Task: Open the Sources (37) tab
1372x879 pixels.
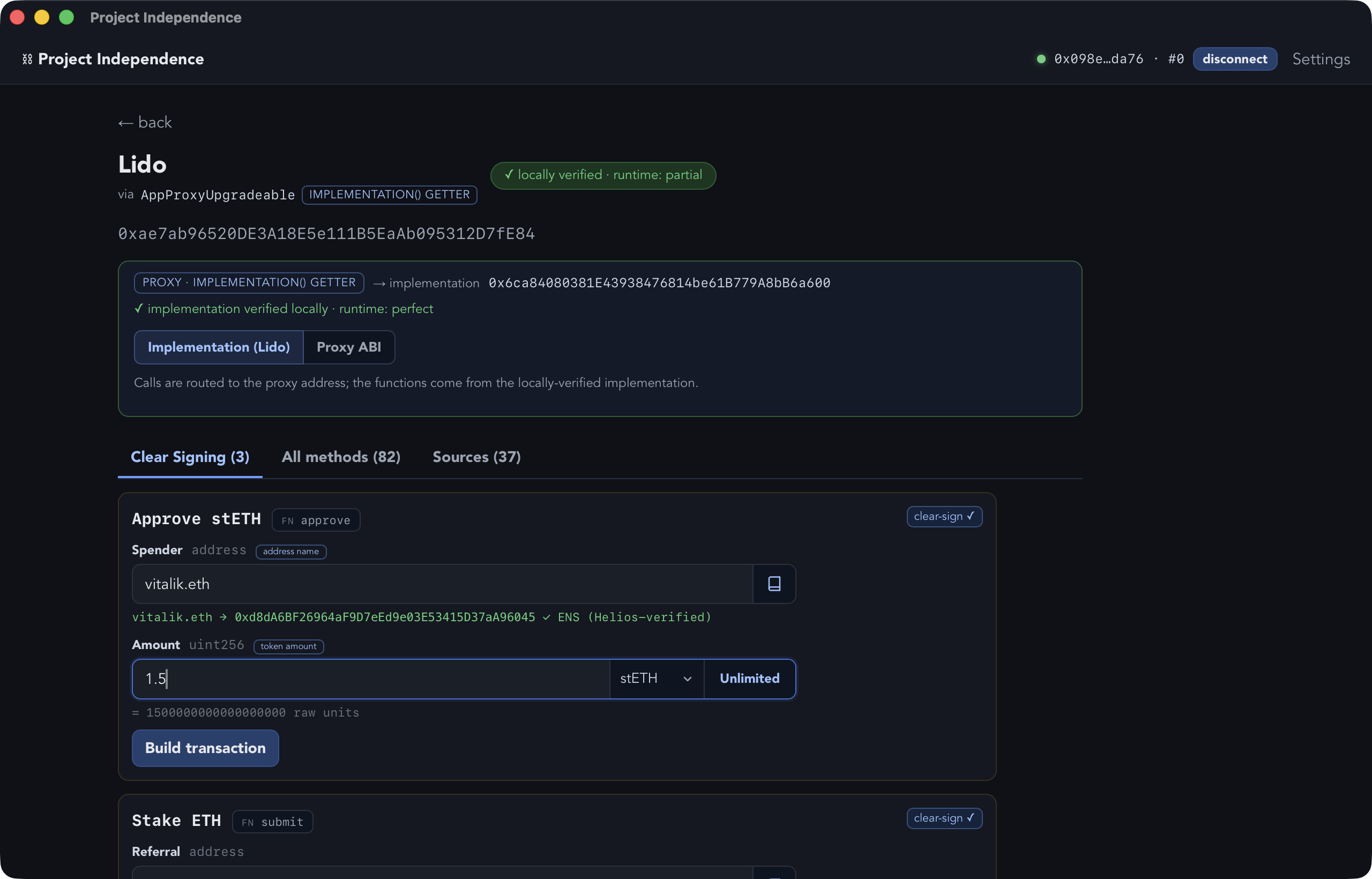Action: 476,457
